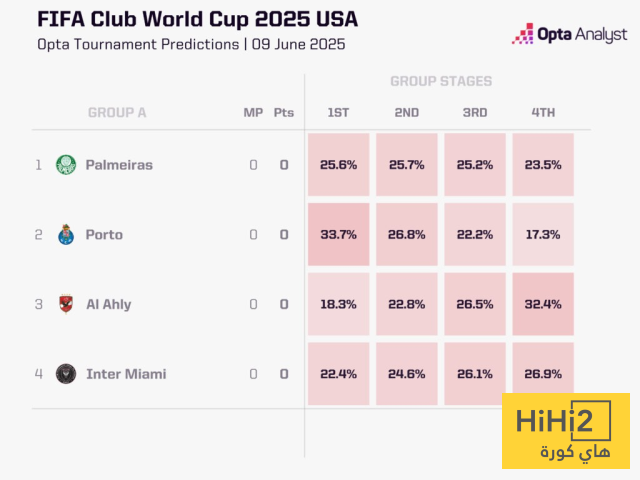This screenshot has height=480, width=640.
Task: Click Al Ahly's 32.4% fourth-place cell
Action: pos(543,304)
